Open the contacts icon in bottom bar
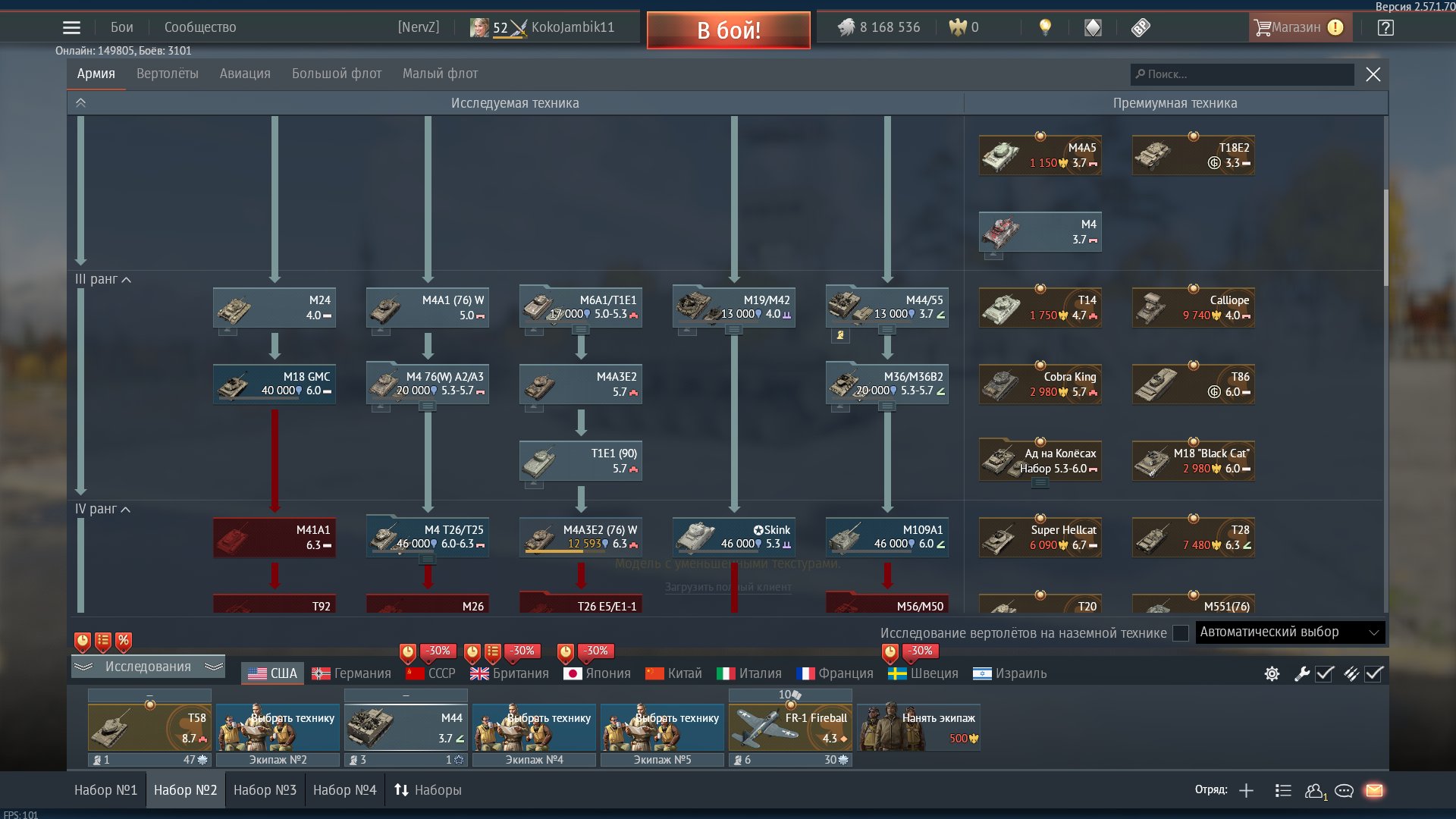This screenshot has width=1456, height=819. click(1316, 791)
